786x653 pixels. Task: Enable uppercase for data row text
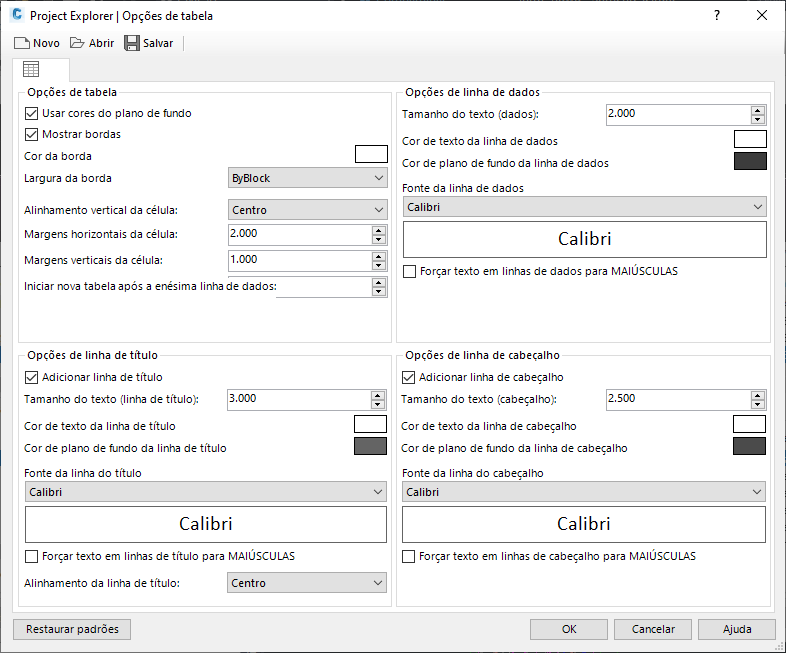click(x=409, y=271)
